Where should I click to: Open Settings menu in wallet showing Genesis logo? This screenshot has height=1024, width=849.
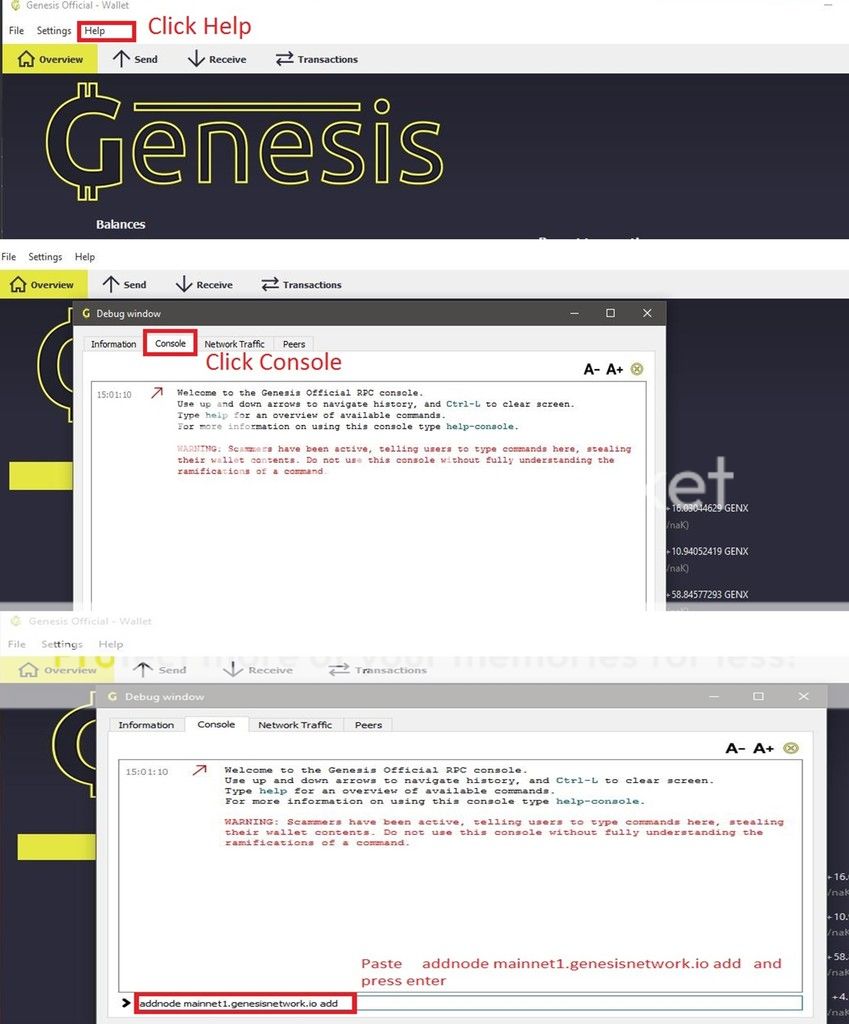click(54, 31)
